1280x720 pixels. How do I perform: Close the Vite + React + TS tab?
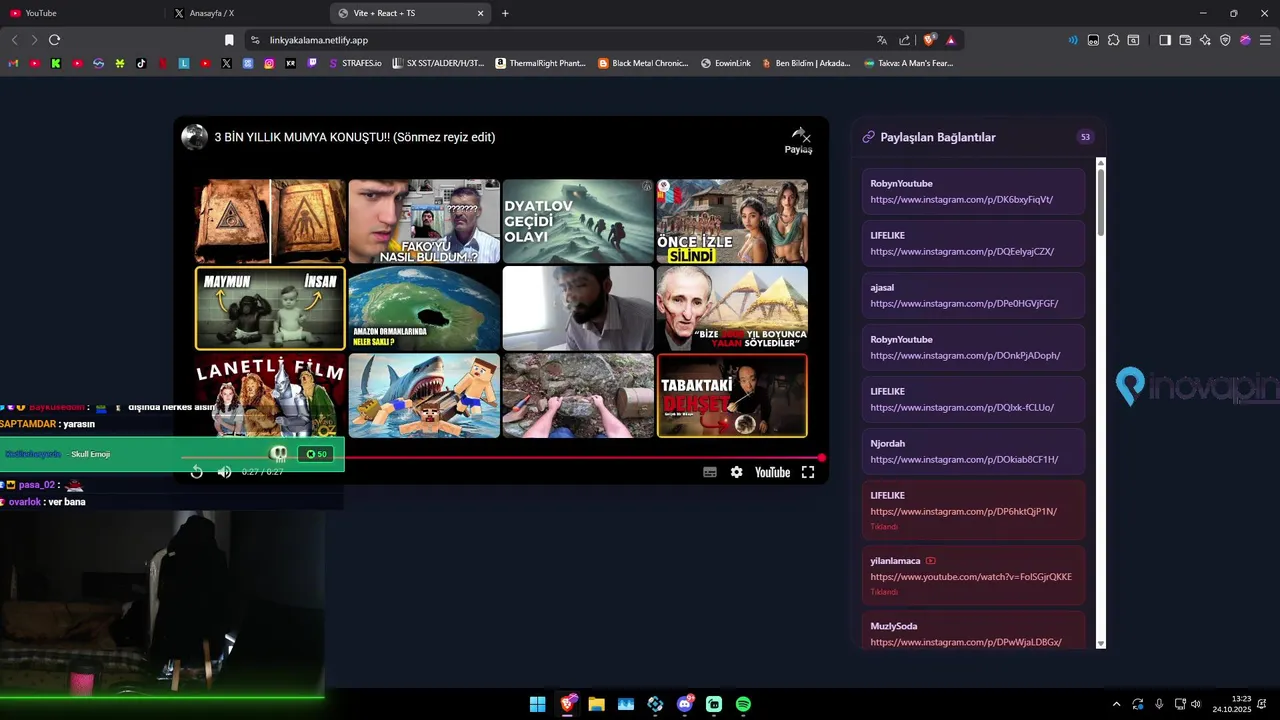(x=480, y=13)
